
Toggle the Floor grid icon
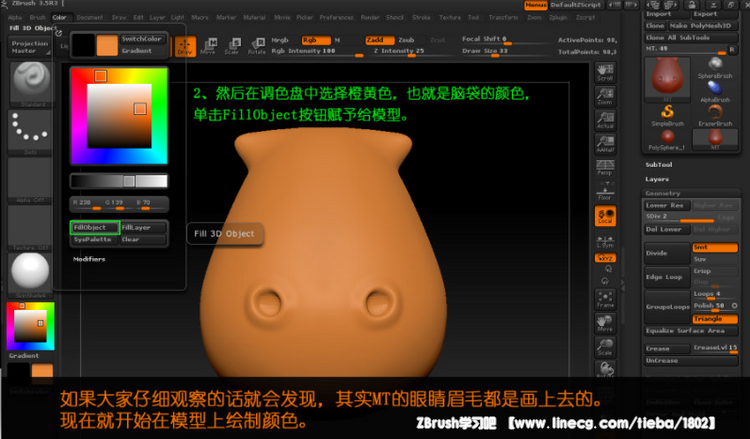[x=605, y=192]
